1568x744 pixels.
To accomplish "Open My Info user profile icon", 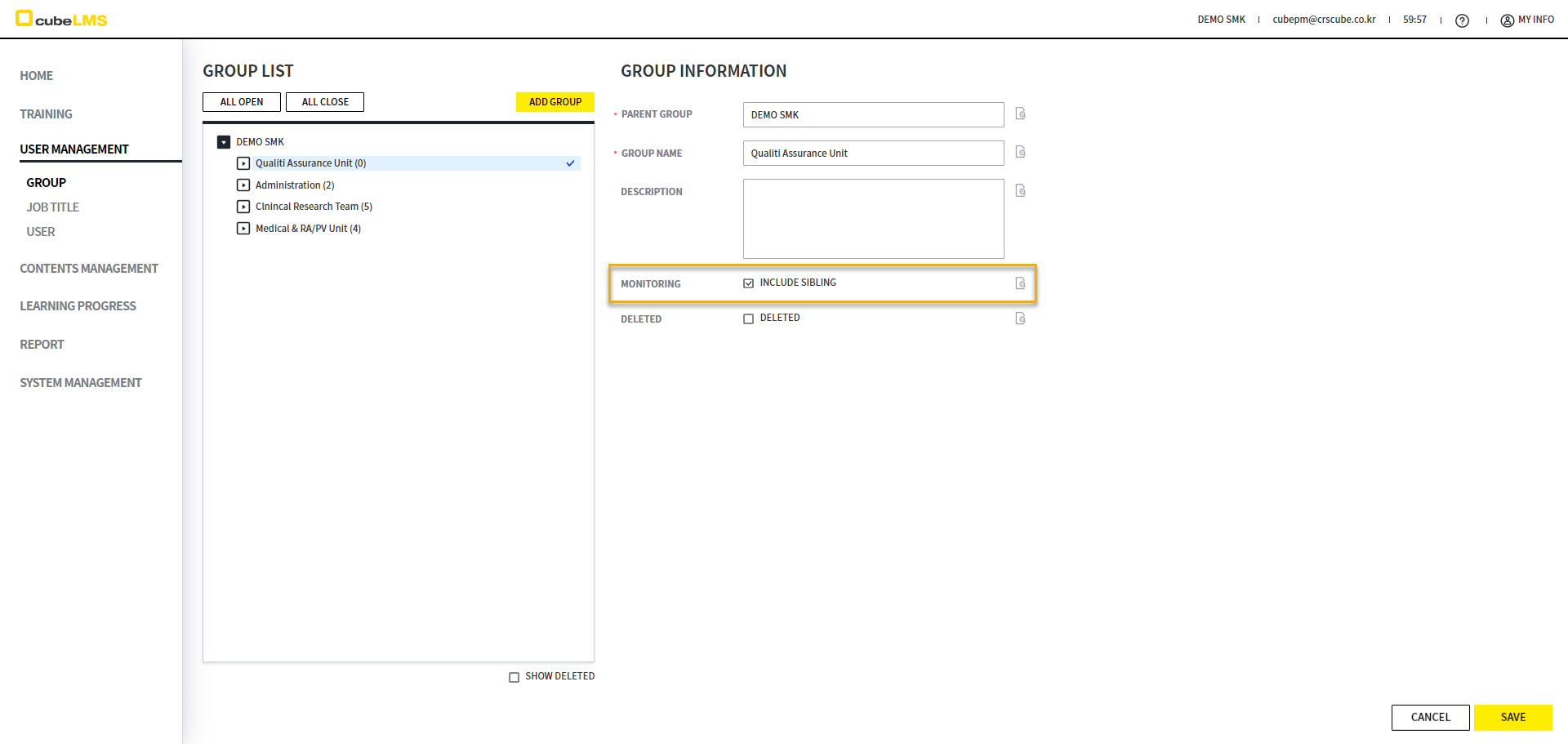I will coord(1507,20).
